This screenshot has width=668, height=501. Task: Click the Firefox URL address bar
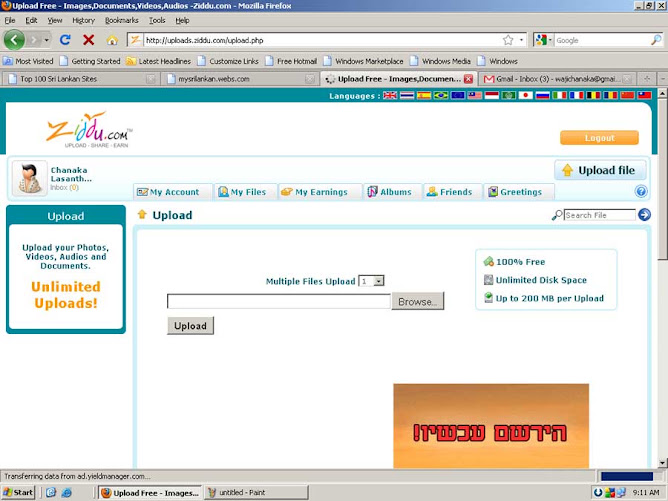[322, 40]
